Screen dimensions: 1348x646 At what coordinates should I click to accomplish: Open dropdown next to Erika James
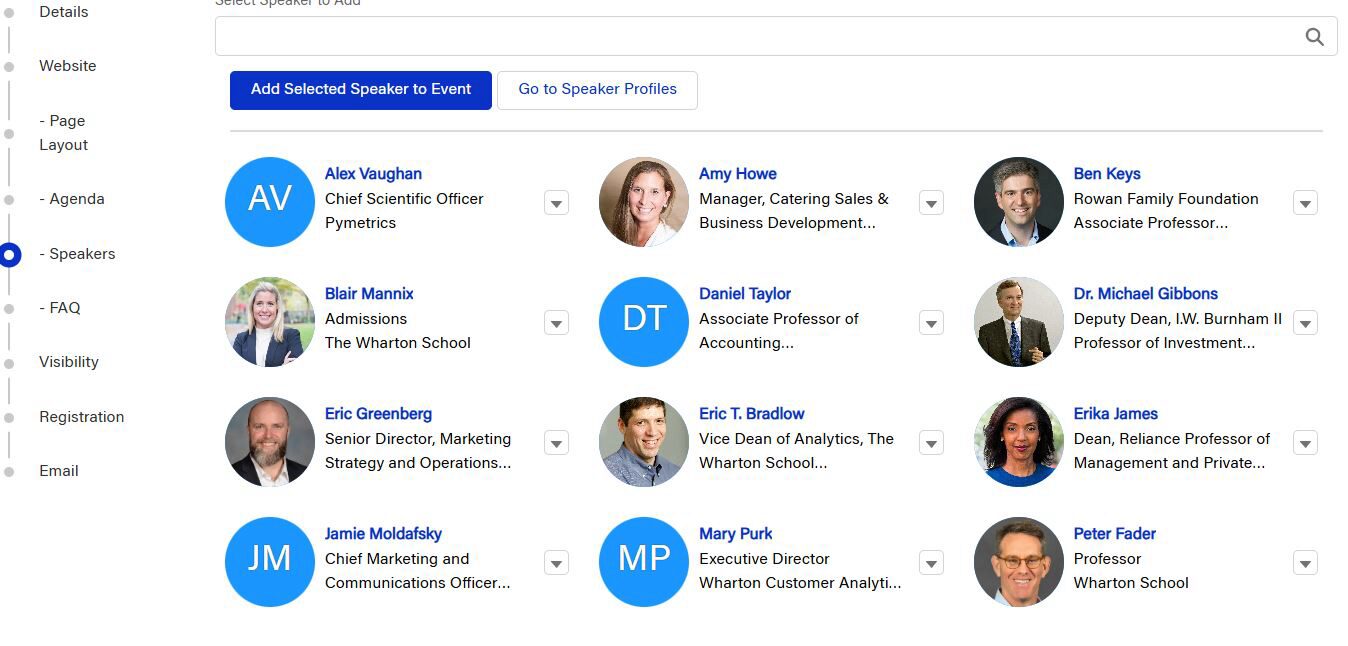(x=1305, y=443)
